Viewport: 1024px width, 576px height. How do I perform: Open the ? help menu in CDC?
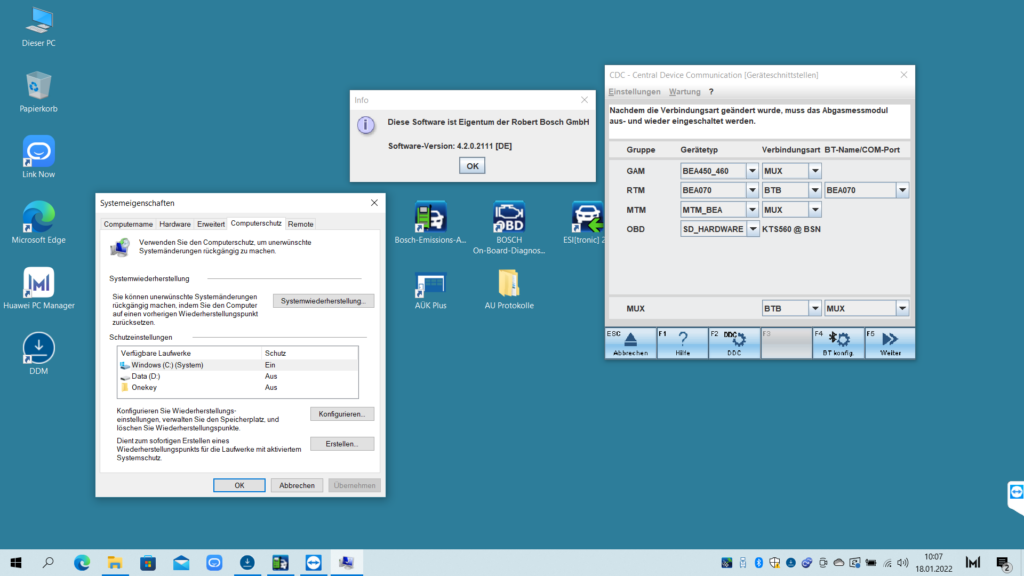pyautogui.click(x=711, y=91)
